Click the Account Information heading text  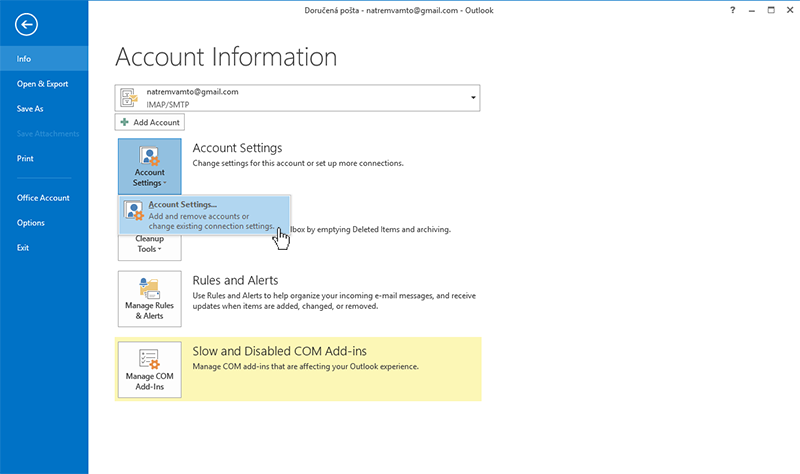pos(226,57)
